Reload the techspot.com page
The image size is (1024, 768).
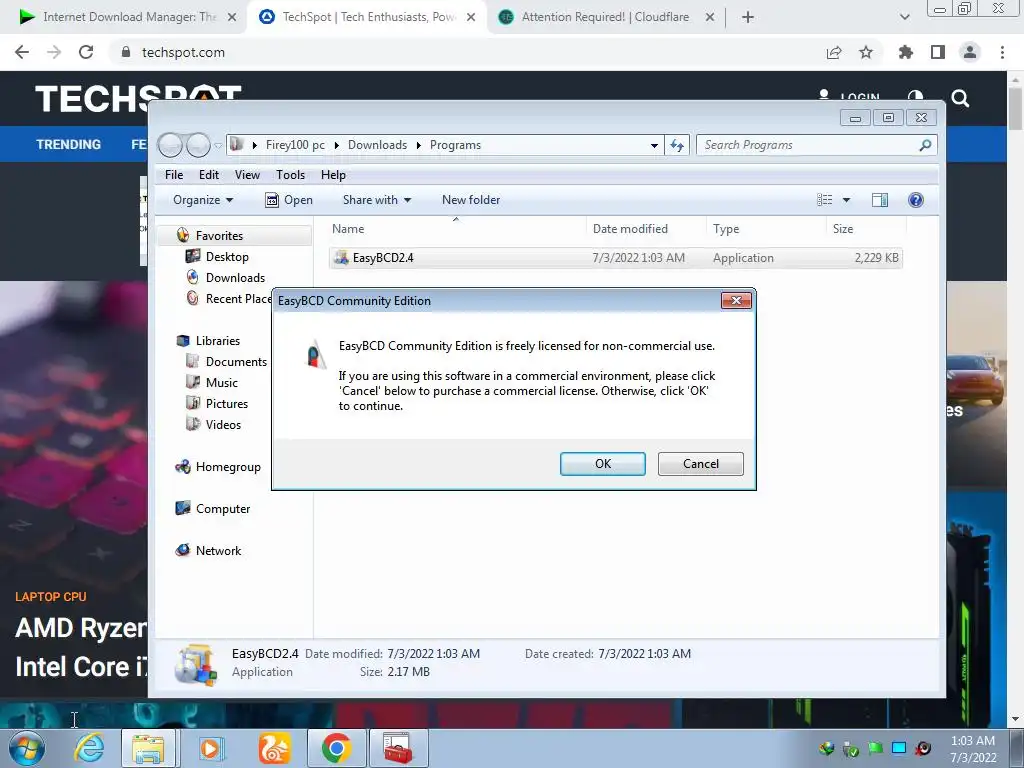(86, 52)
